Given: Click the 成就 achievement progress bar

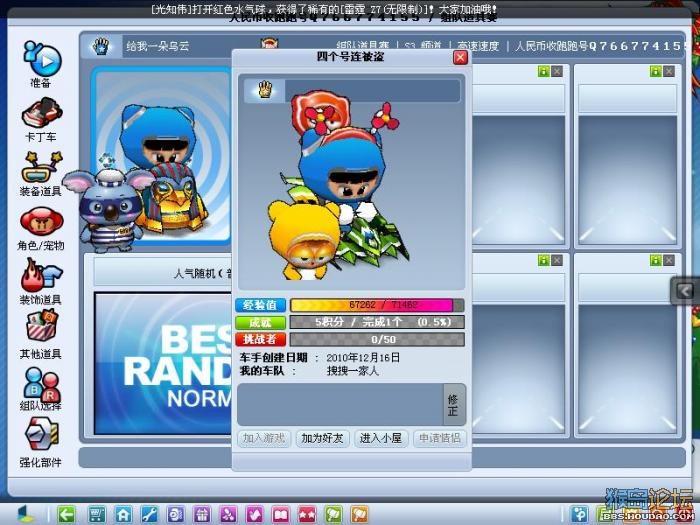Looking at the screenshot, I should (377, 322).
